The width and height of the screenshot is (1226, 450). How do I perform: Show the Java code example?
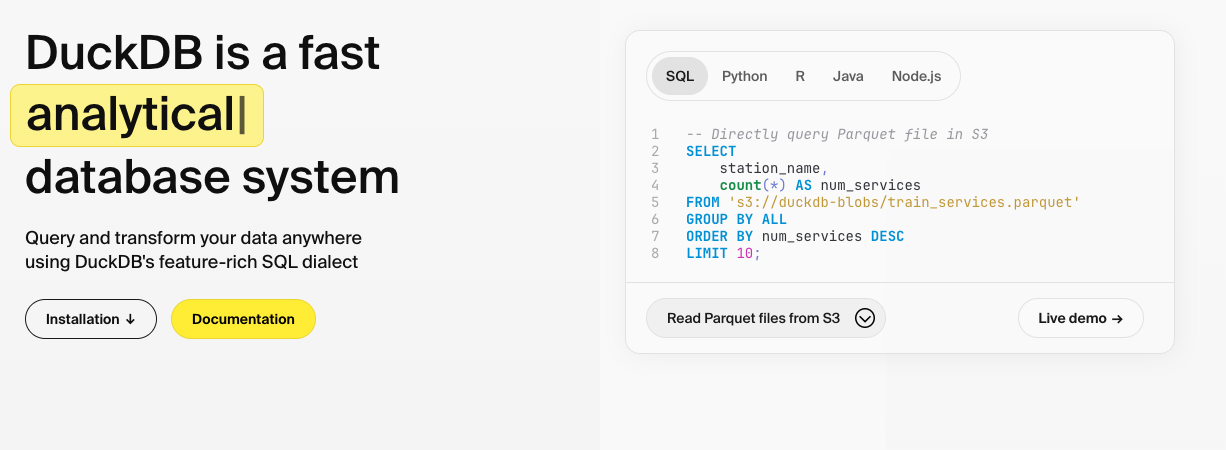point(848,76)
